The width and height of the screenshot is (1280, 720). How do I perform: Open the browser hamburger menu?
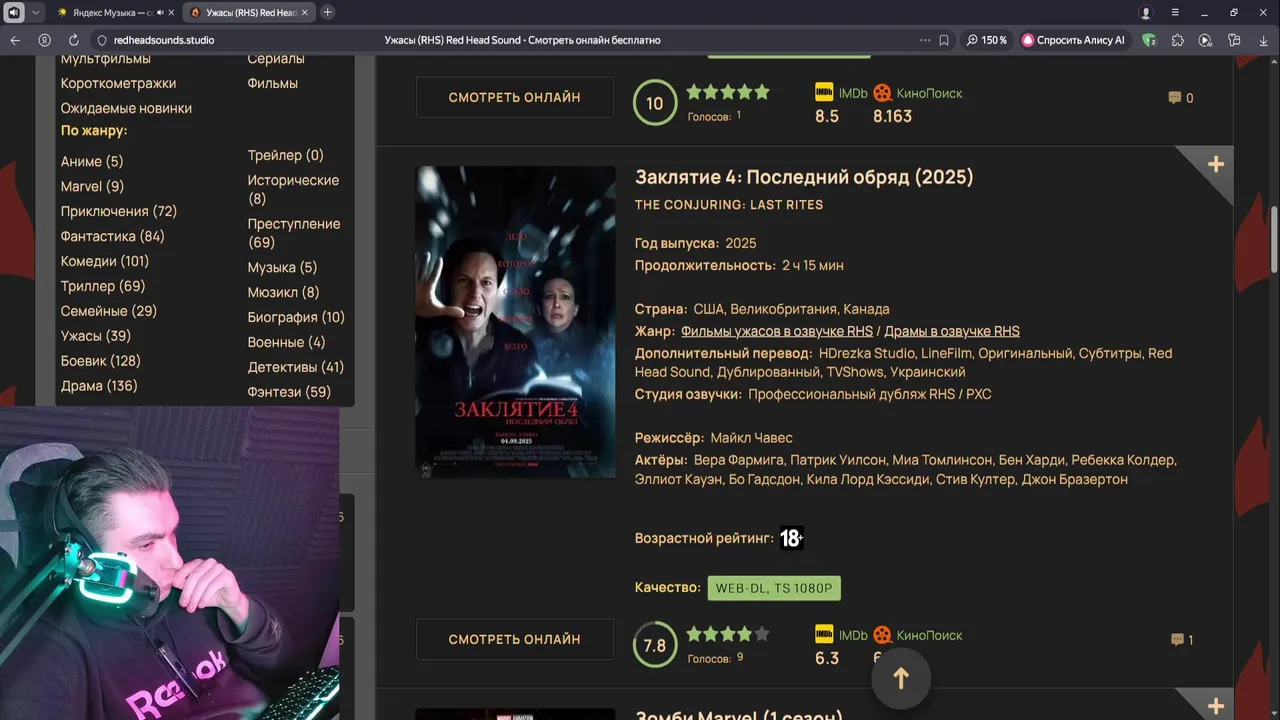pyautogui.click(x=1175, y=12)
